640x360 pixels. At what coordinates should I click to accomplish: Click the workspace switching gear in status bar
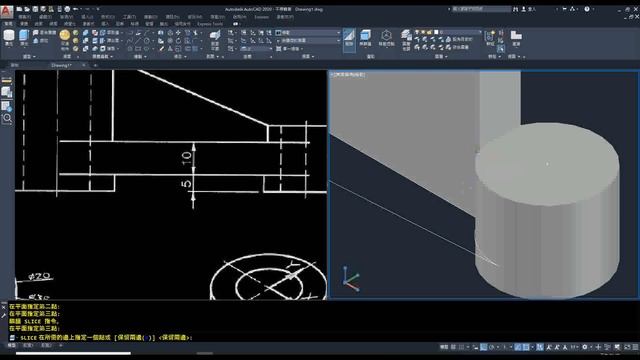click(x=585, y=347)
